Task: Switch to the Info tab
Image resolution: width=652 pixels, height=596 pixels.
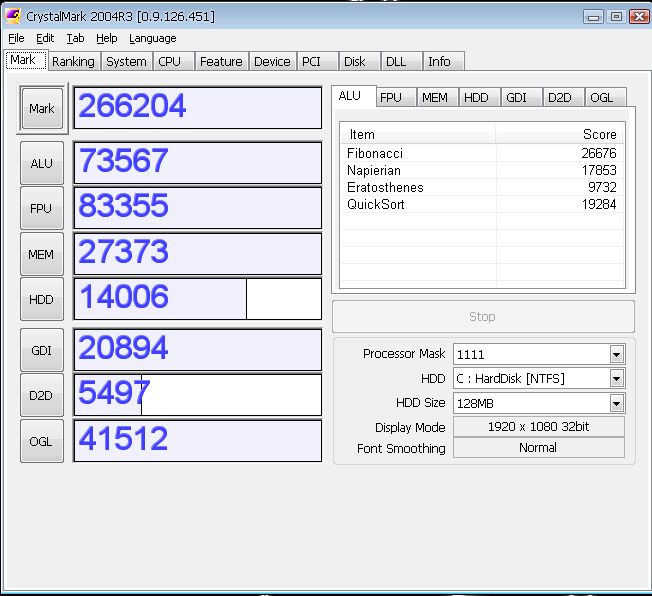Action: tap(443, 62)
